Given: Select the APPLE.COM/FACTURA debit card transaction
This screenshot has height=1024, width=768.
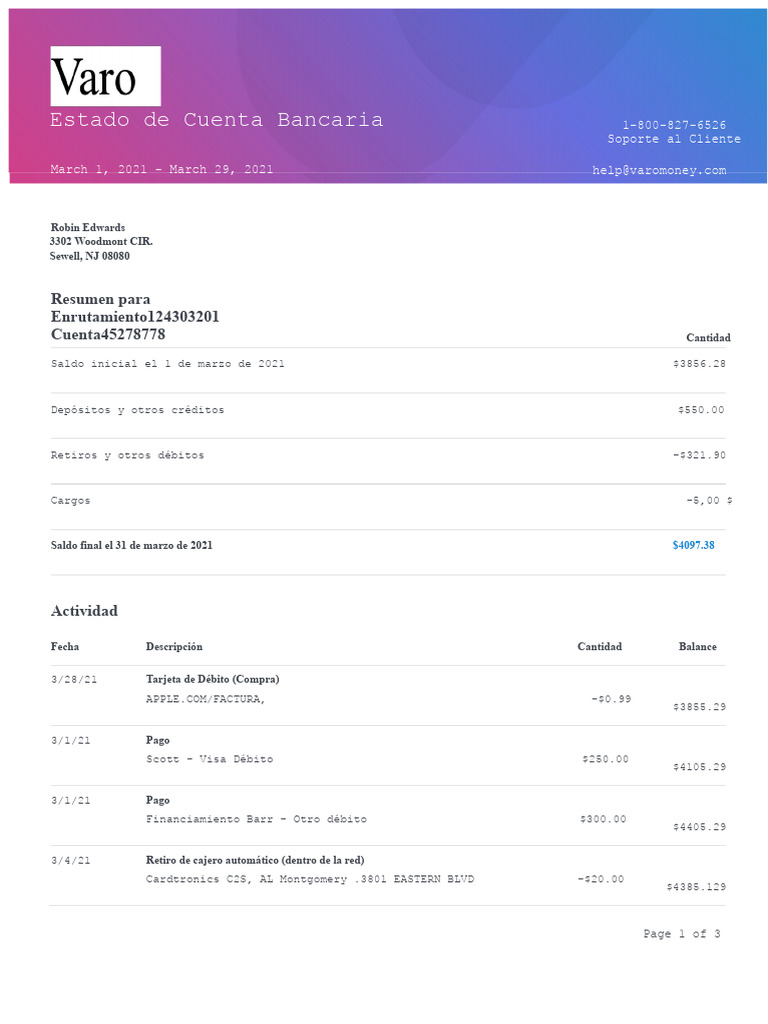Looking at the screenshot, I should pyautogui.click(x=388, y=696).
